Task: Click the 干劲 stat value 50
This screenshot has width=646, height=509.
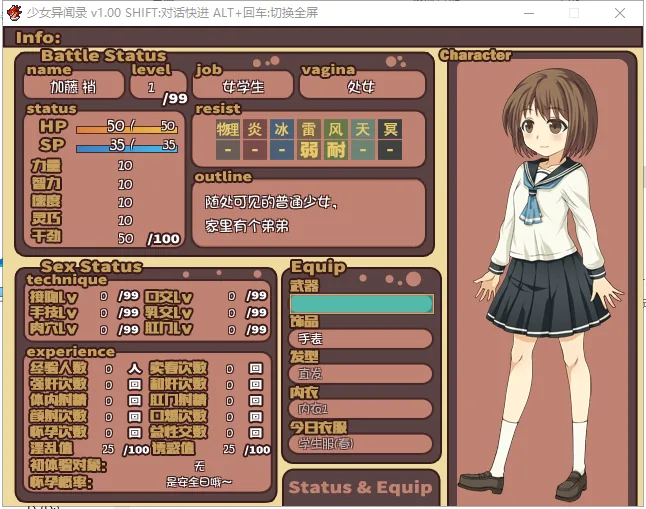Action: coord(126,238)
